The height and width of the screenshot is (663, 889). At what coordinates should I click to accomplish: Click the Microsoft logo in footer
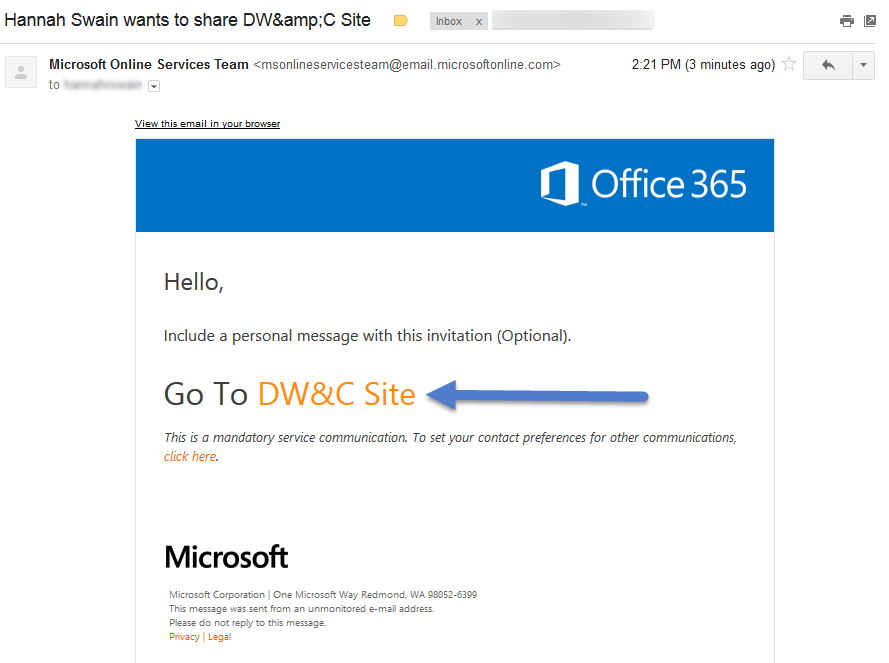click(226, 557)
